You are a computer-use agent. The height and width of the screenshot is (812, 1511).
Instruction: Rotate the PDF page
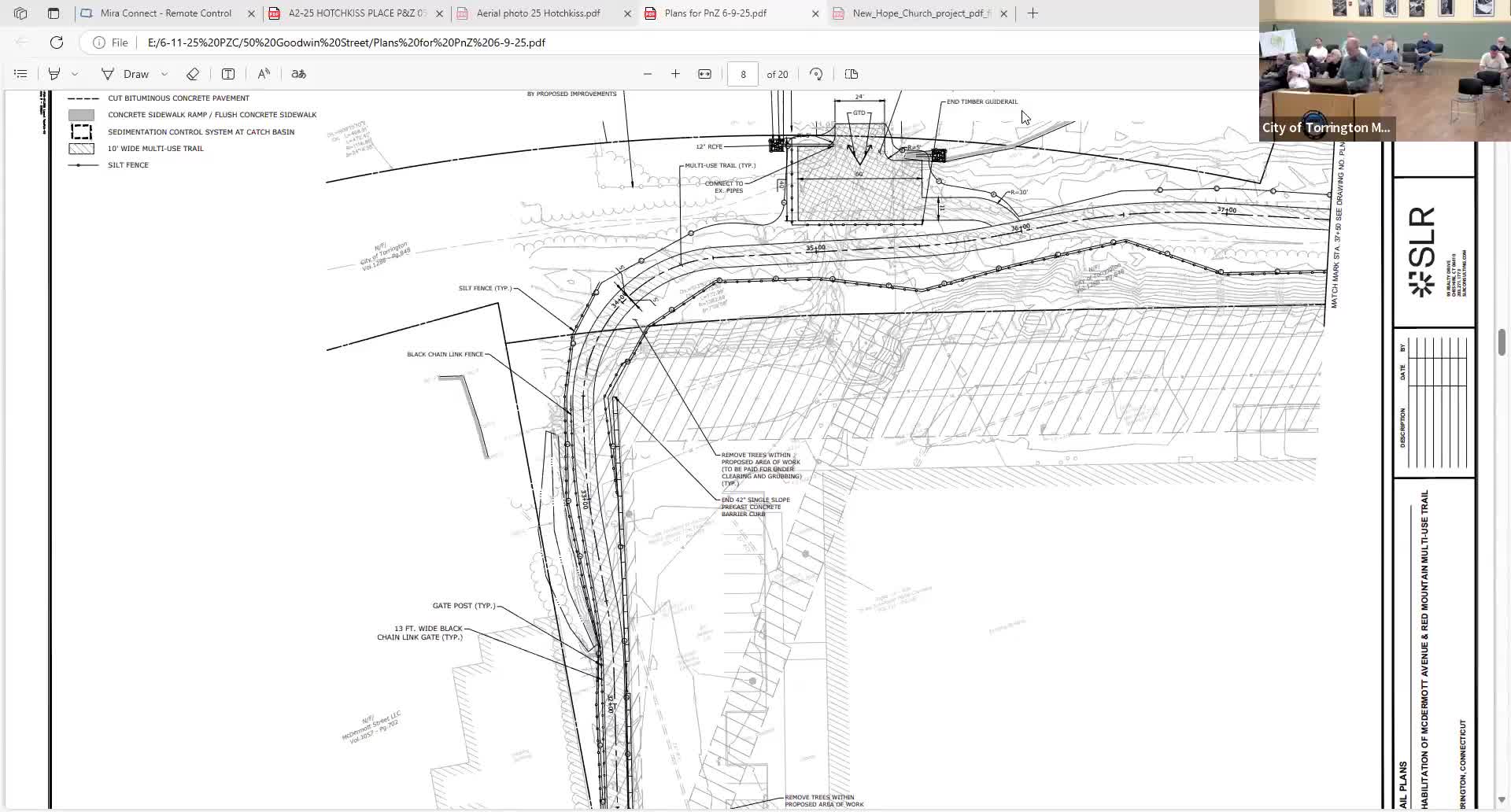coord(816,74)
